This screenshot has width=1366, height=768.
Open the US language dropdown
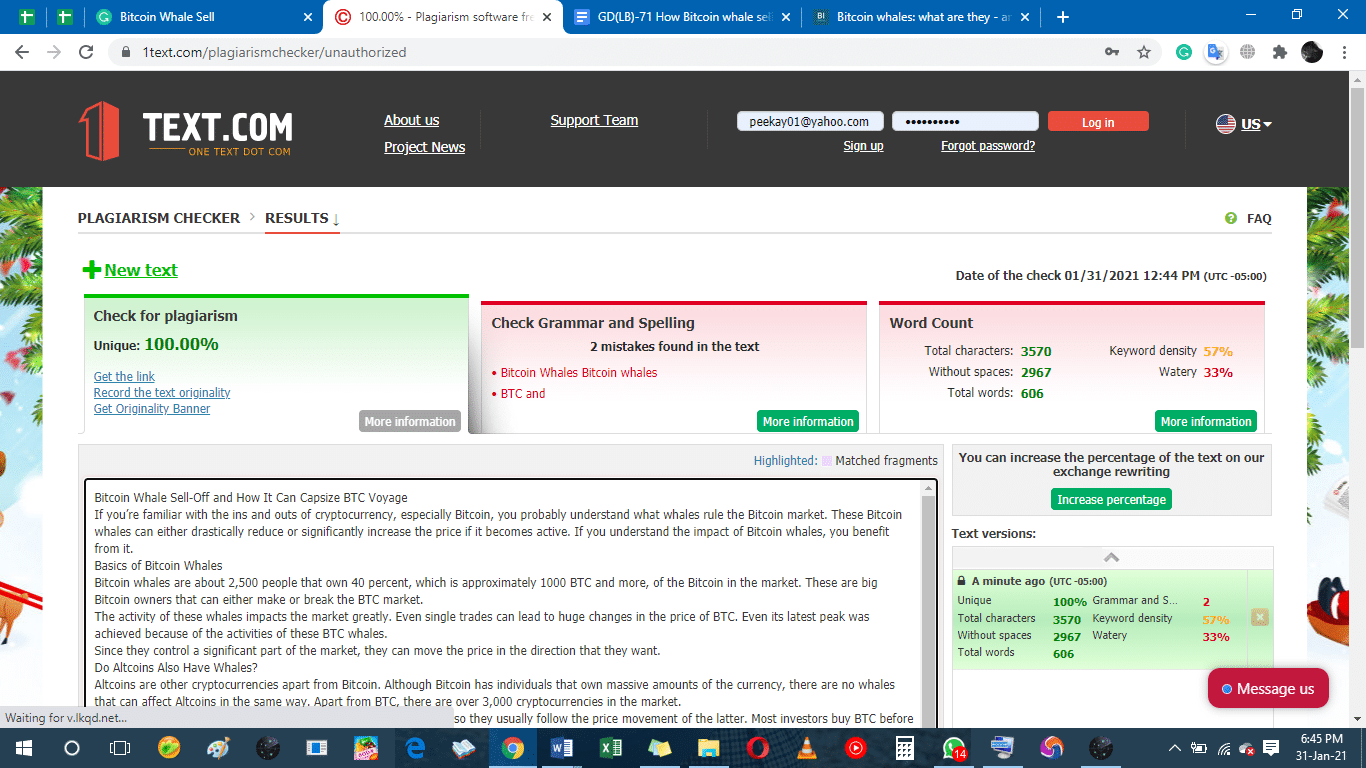(x=1244, y=124)
